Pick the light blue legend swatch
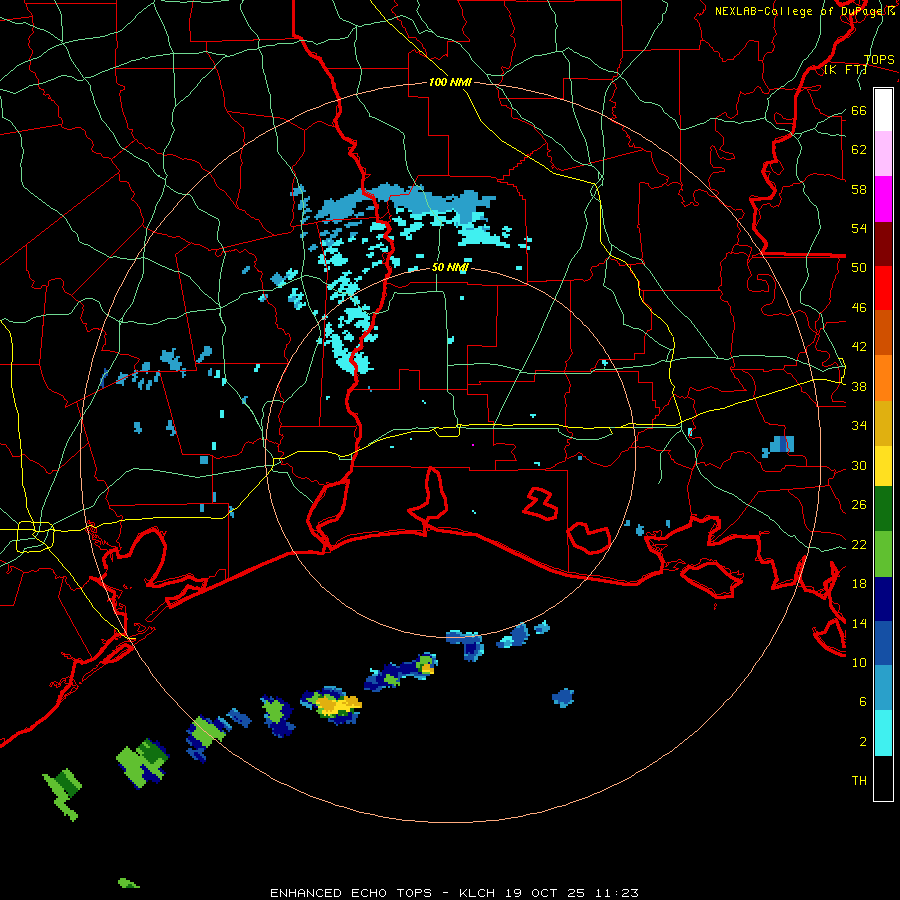Screen dimensions: 900x900 point(883,688)
